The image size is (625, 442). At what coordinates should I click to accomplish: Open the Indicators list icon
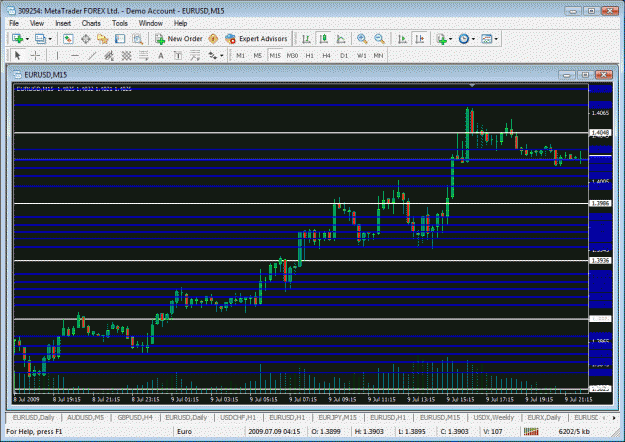tap(441, 39)
